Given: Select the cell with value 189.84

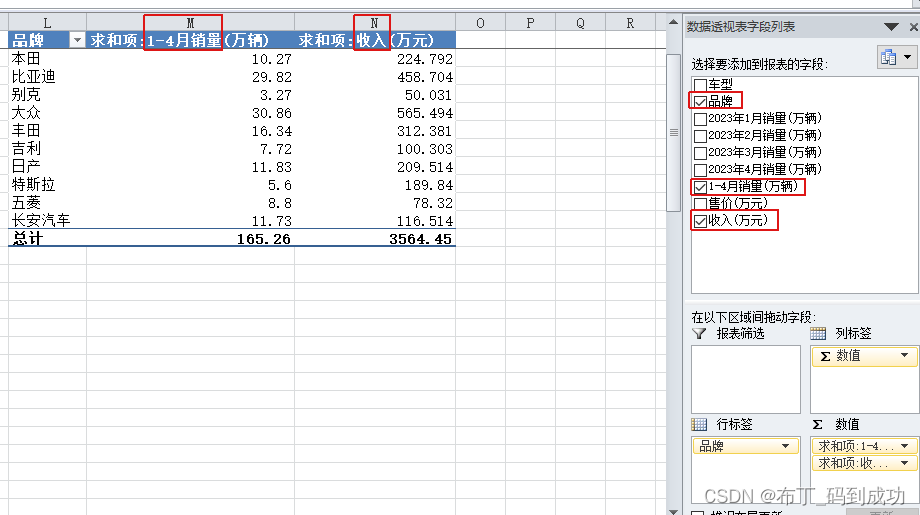Looking at the screenshot, I should point(375,185).
